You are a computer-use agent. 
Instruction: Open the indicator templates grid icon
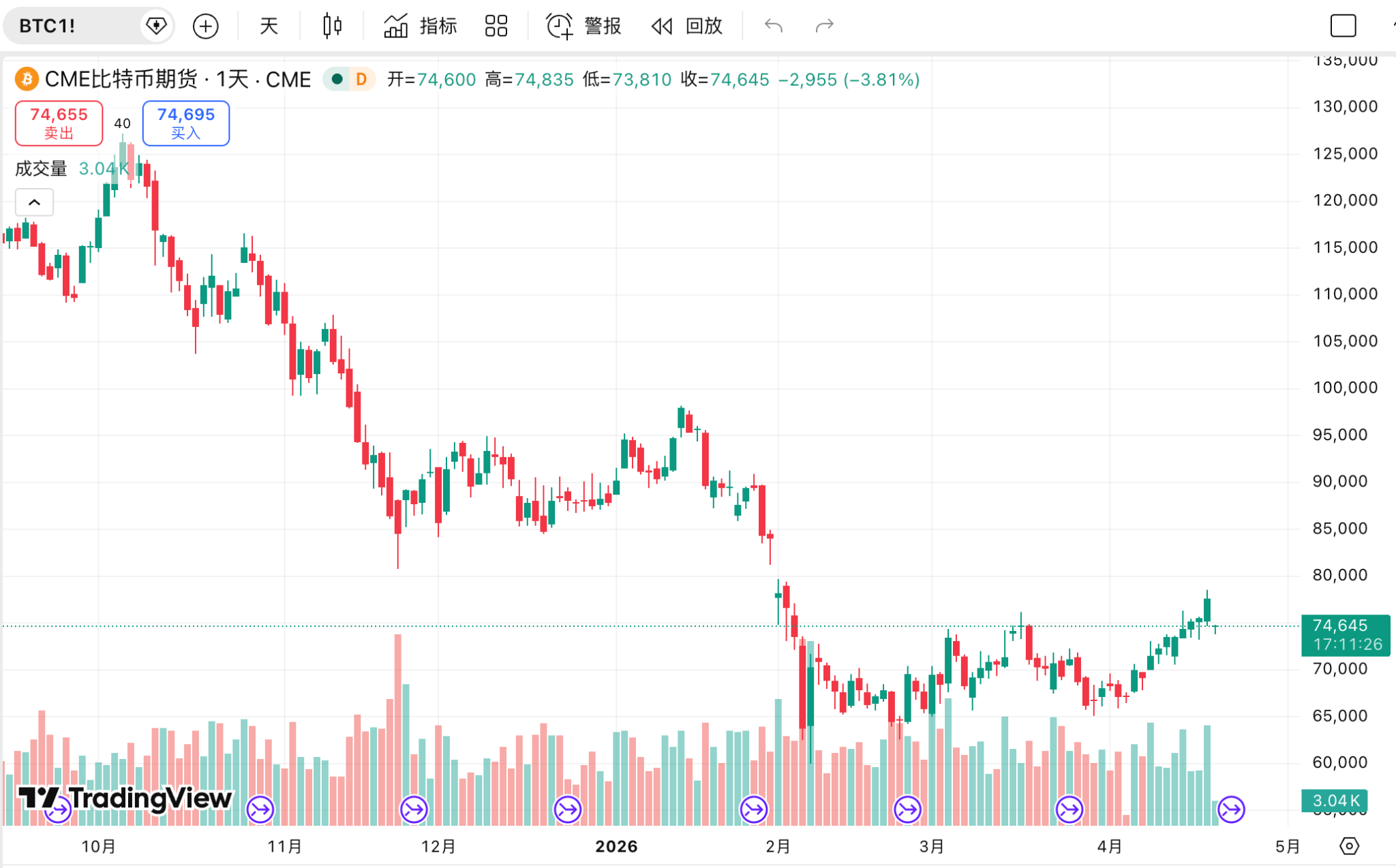(x=496, y=26)
